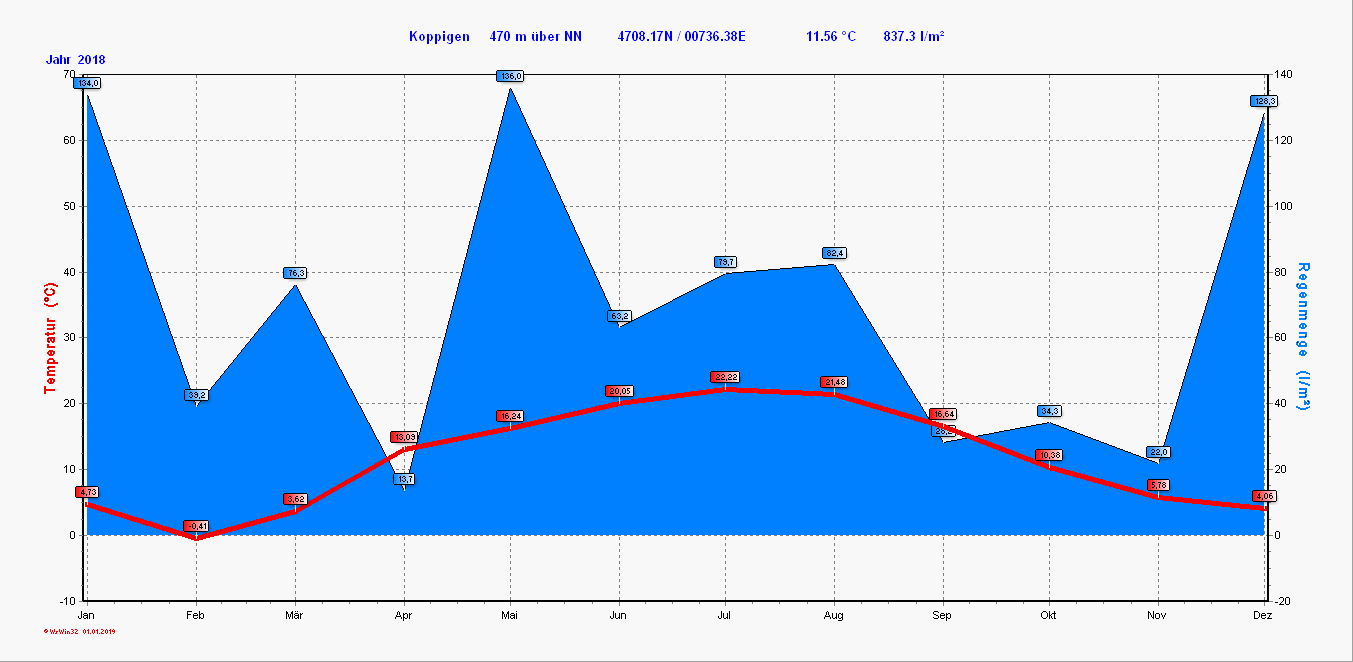This screenshot has width=1353, height=662.
Task: Click the May rainfall label 136,0
Action: tap(510, 76)
